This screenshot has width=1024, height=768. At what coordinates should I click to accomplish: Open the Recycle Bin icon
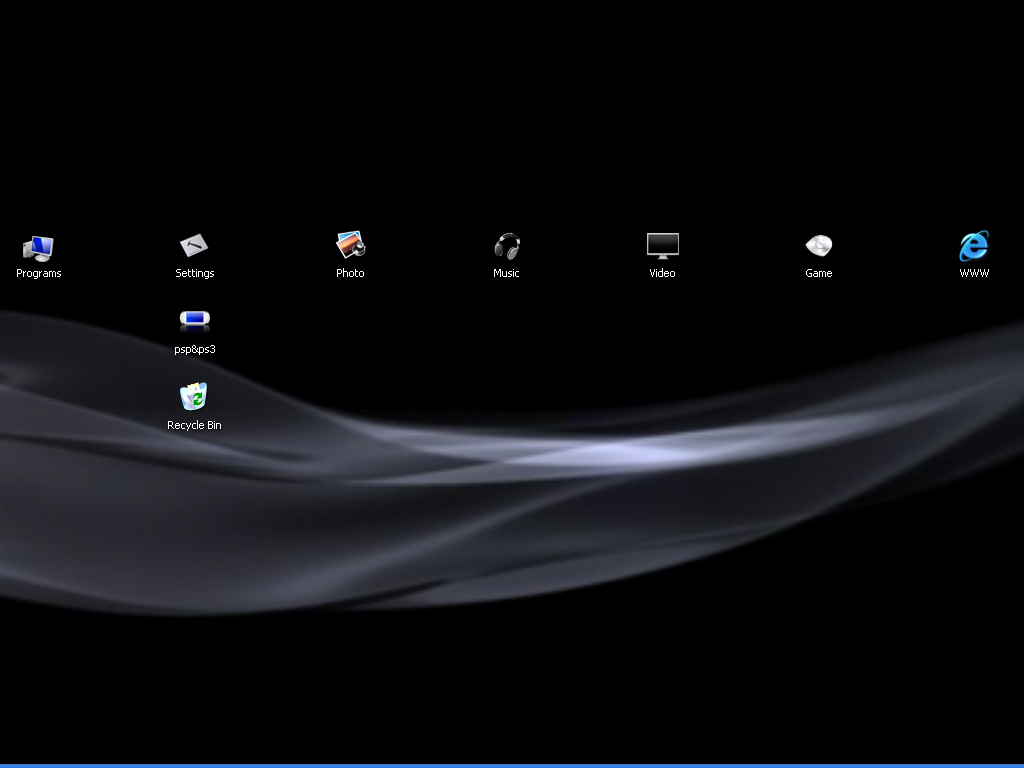coord(194,396)
